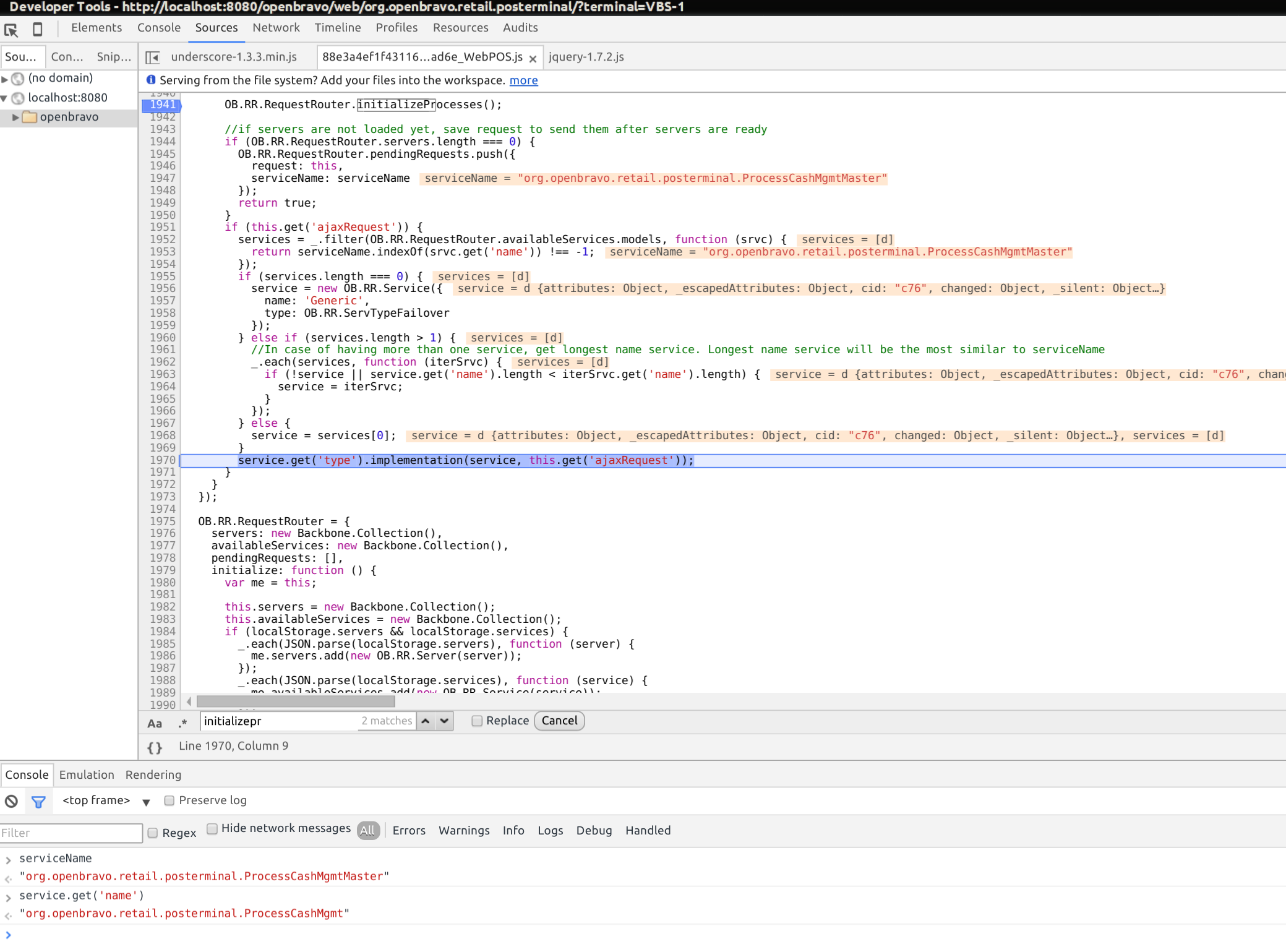This screenshot has height=952, width=1286.
Task: Click the more workspace link
Action: coord(523,80)
